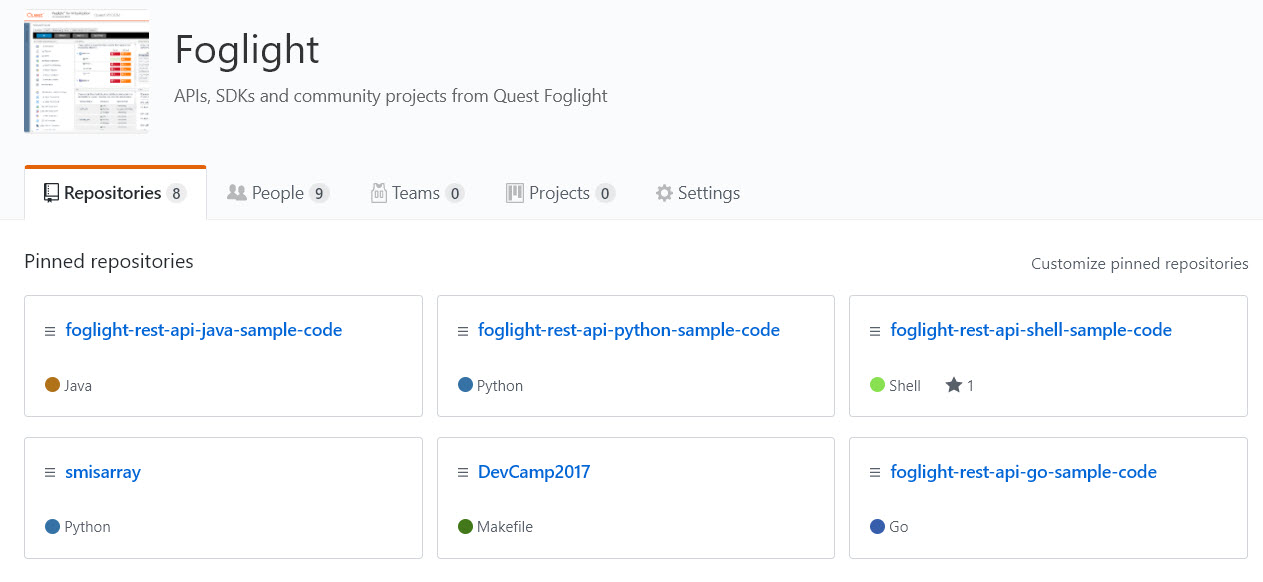This screenshot has height=582, width=1263.
Task: Click the Teams count badge 0
Action: (x=455, y=194)
